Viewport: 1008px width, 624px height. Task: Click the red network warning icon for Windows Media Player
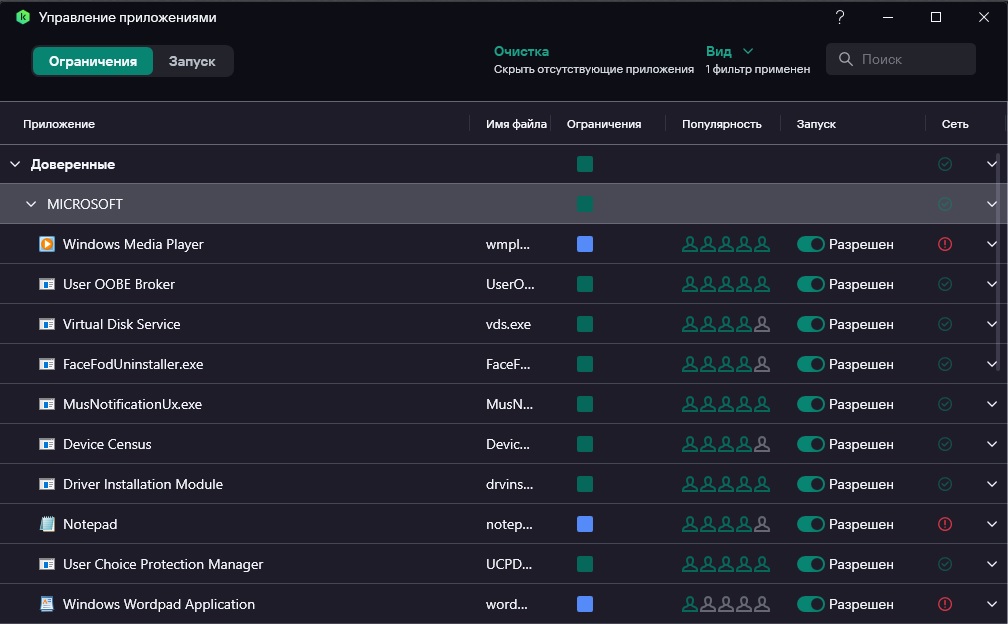(x=945, y=244)
